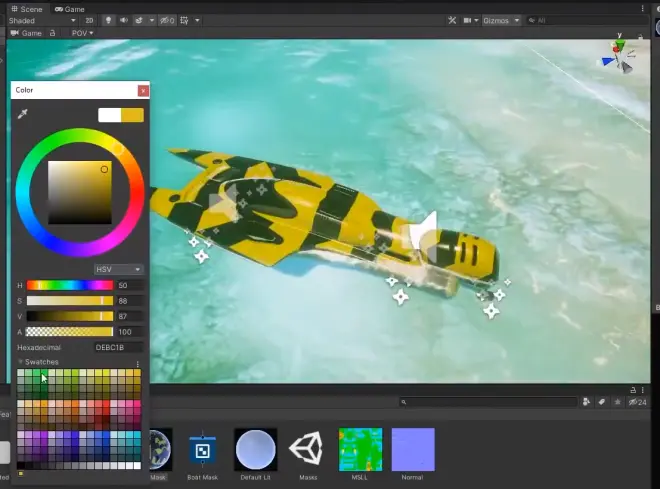
Task: Click the Hexadecimal field DEBC1B
Action: coord(118,348)
